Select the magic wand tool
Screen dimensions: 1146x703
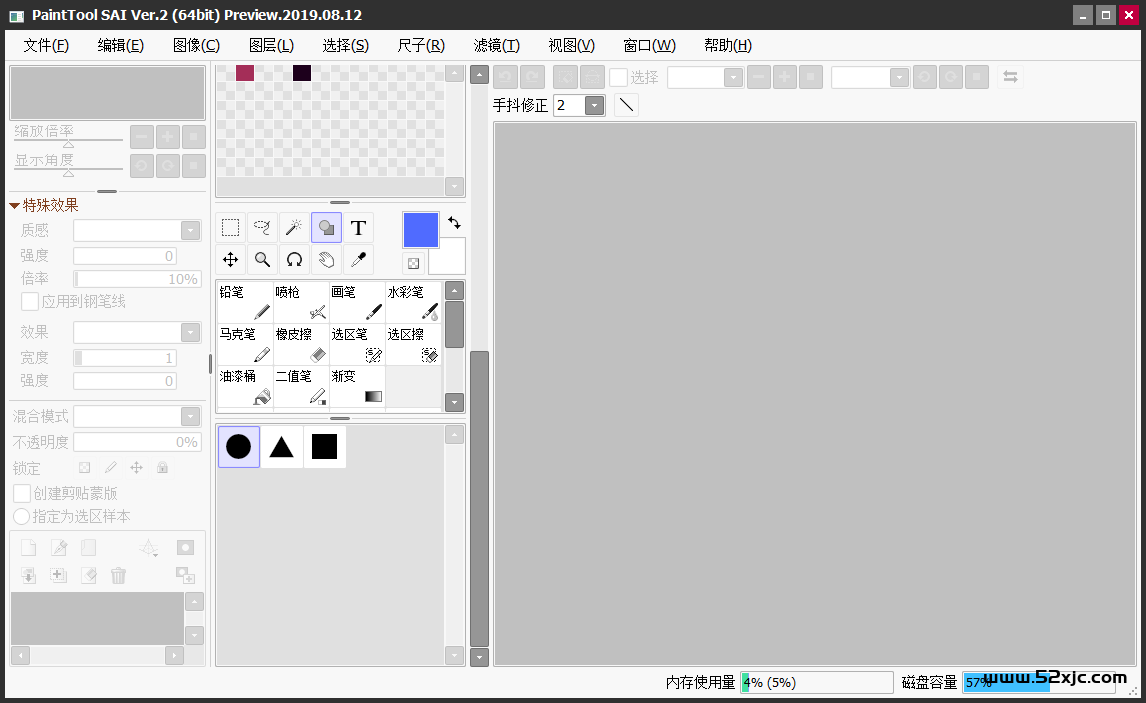(x=294, y=228)
